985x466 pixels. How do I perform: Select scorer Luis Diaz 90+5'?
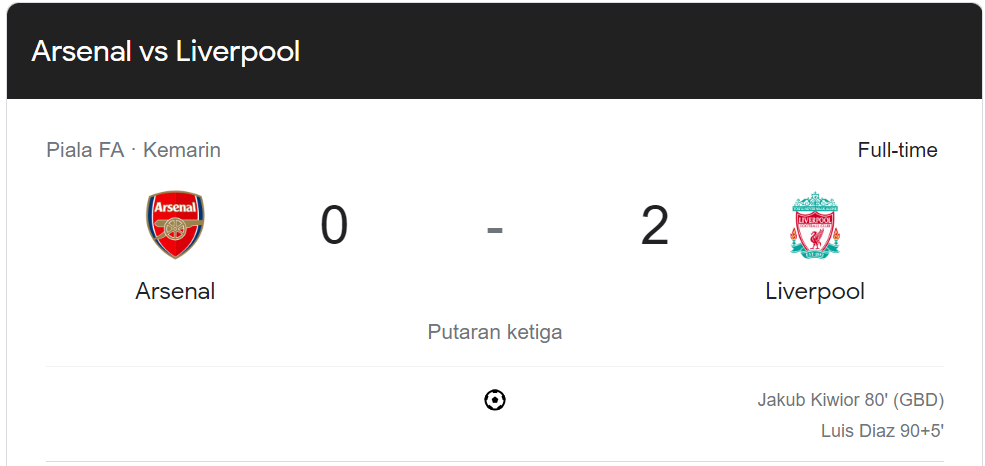(883, 431)
